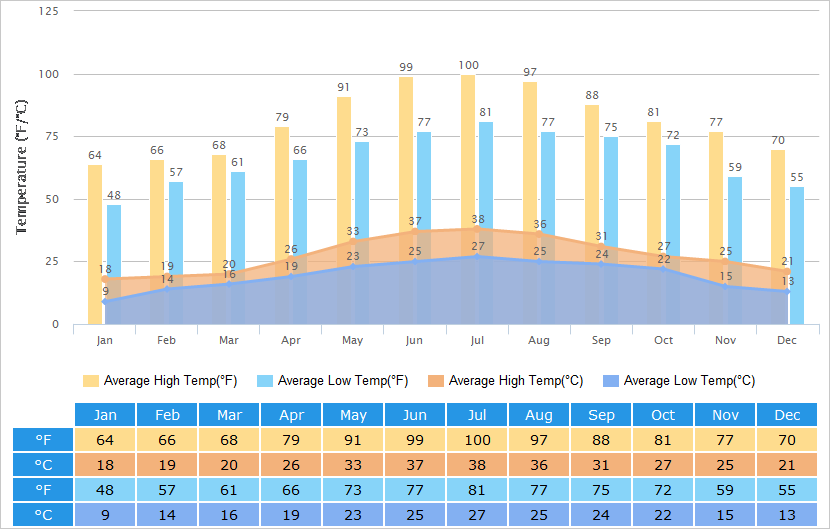Select the Nov header cell in the table
830x529 pixels.
725,415
